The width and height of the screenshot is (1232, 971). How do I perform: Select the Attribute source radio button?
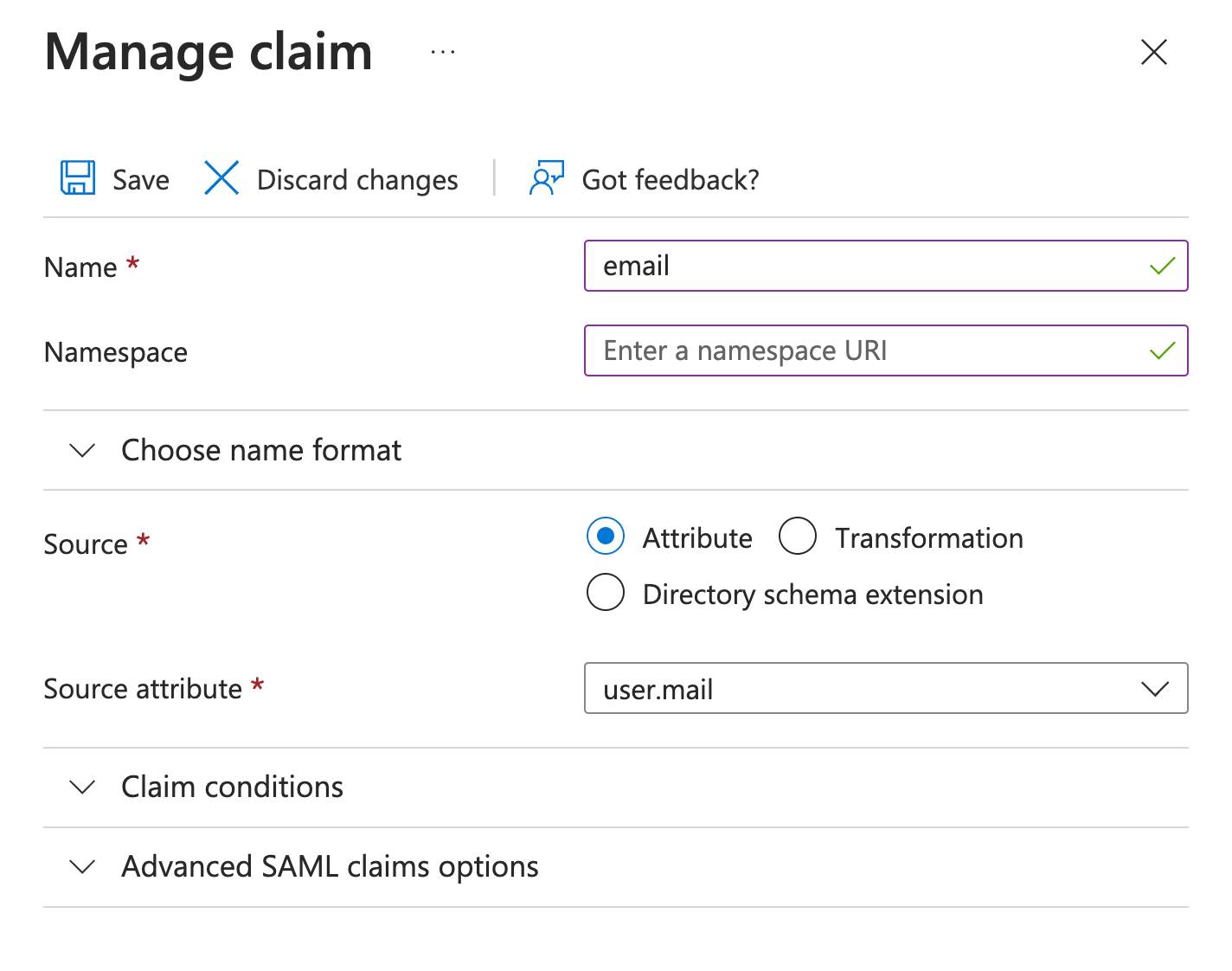click(x=606, y=537)
